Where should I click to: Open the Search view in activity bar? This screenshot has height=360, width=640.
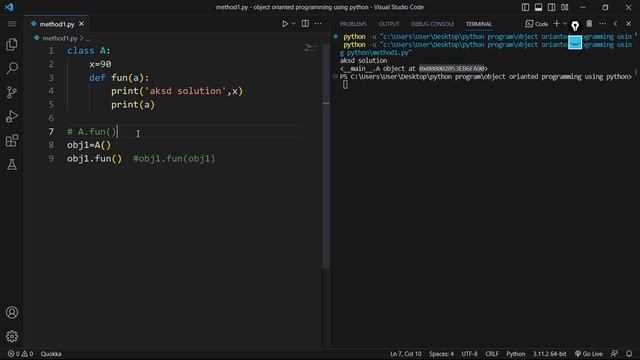click(12, 68)
